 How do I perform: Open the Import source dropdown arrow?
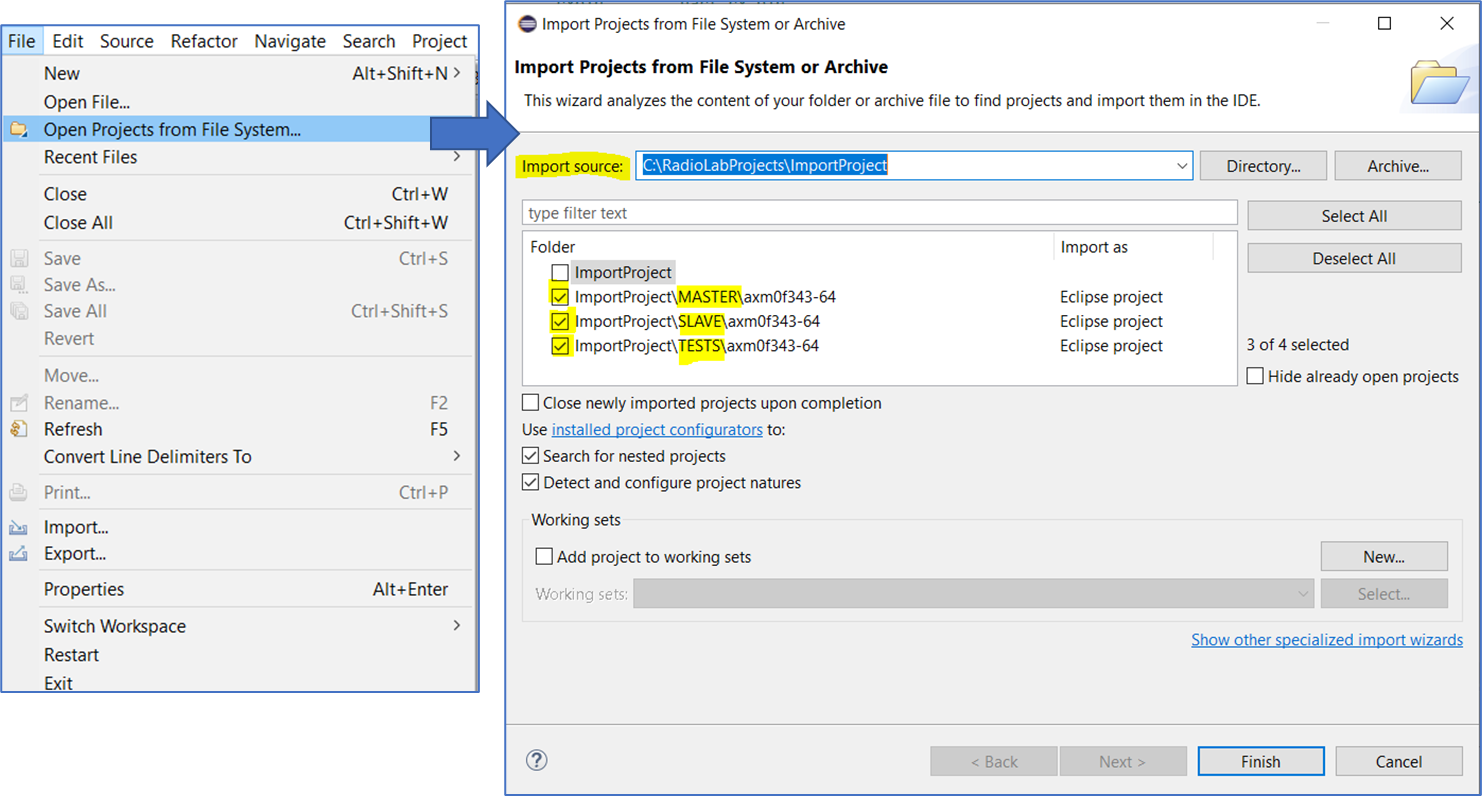pyautogui.click(x=1183, y=166)
